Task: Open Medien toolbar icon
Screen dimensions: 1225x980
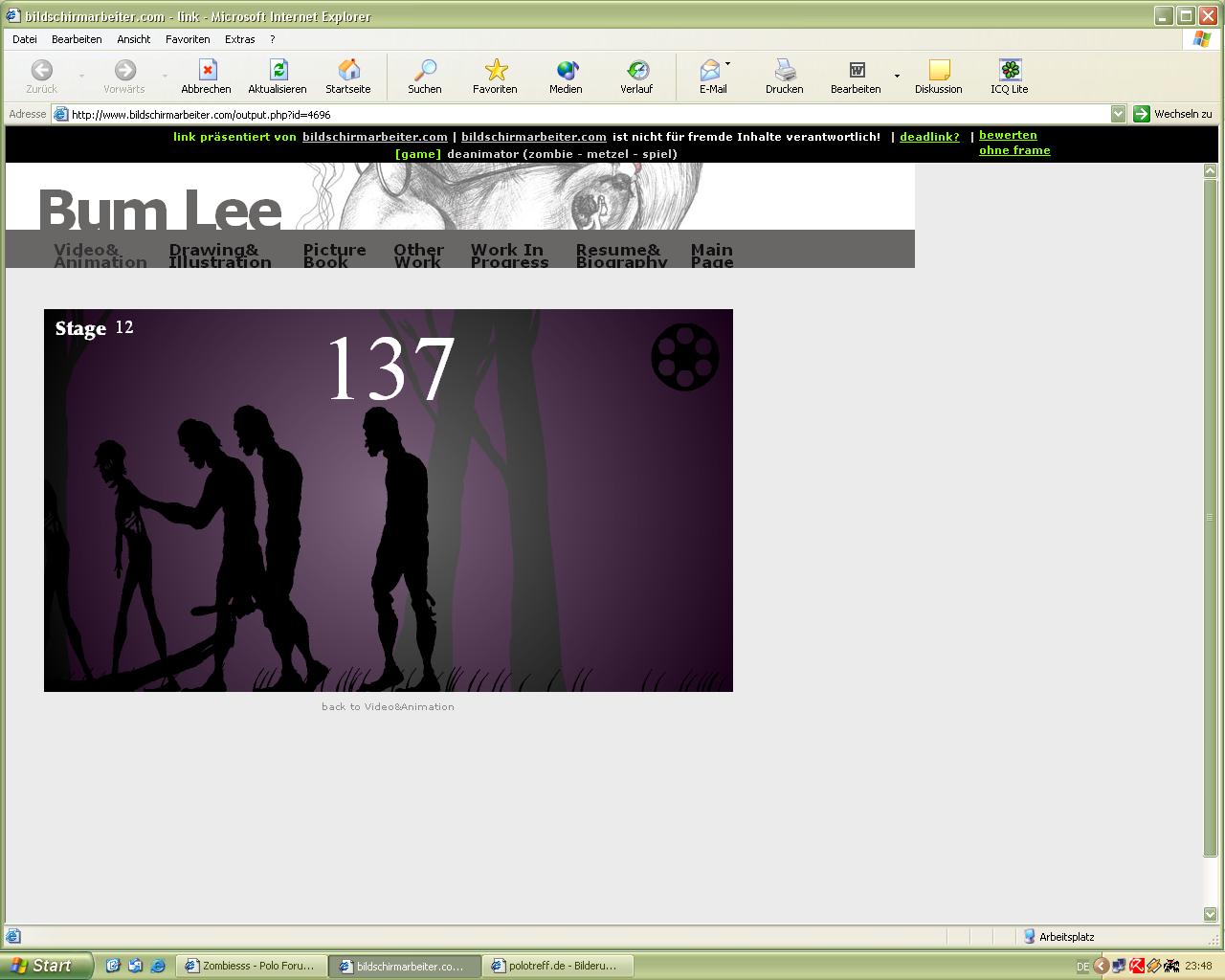Action: (566, 70)
